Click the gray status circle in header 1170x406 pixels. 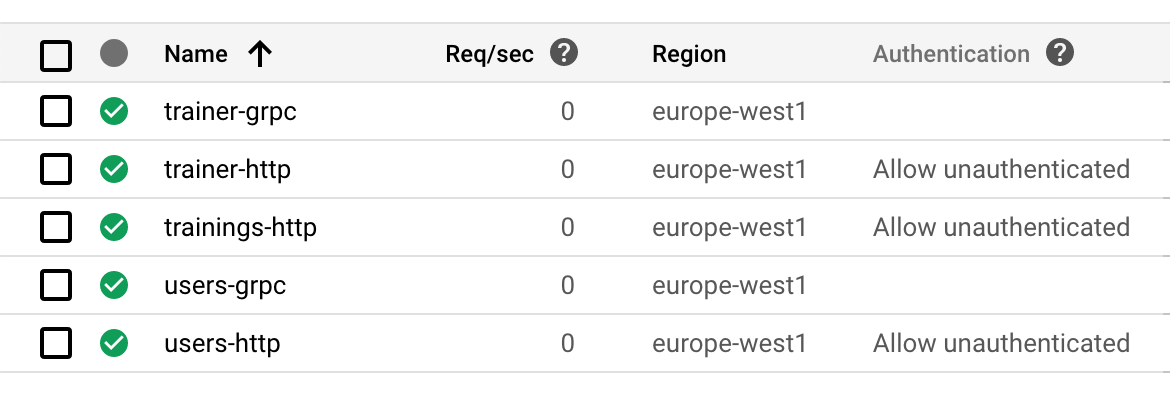point(114,54)
